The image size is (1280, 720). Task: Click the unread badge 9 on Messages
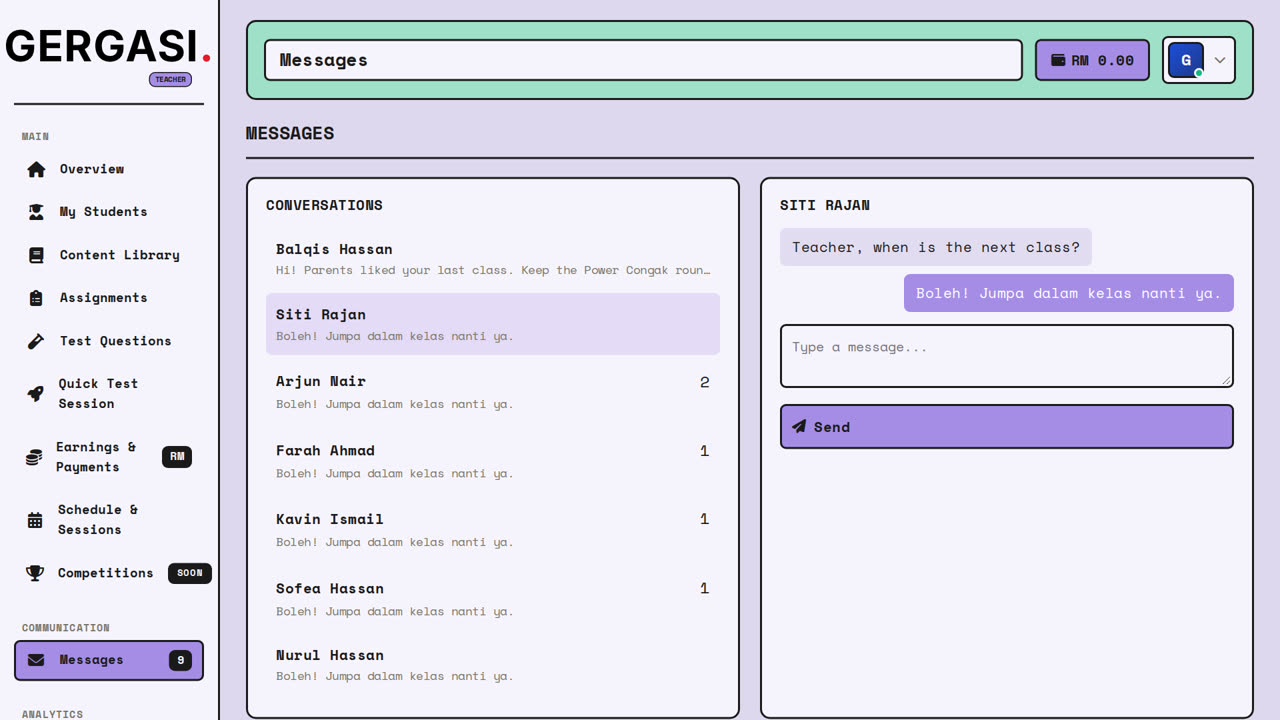point(180,660)
